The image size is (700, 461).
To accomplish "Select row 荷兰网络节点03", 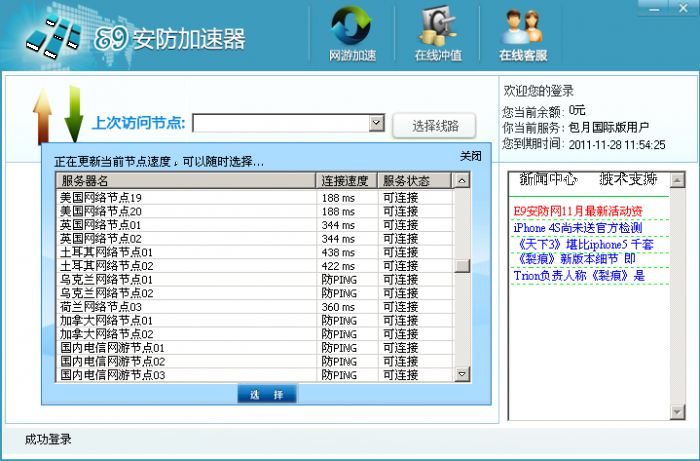I will (x=254, y=307).
